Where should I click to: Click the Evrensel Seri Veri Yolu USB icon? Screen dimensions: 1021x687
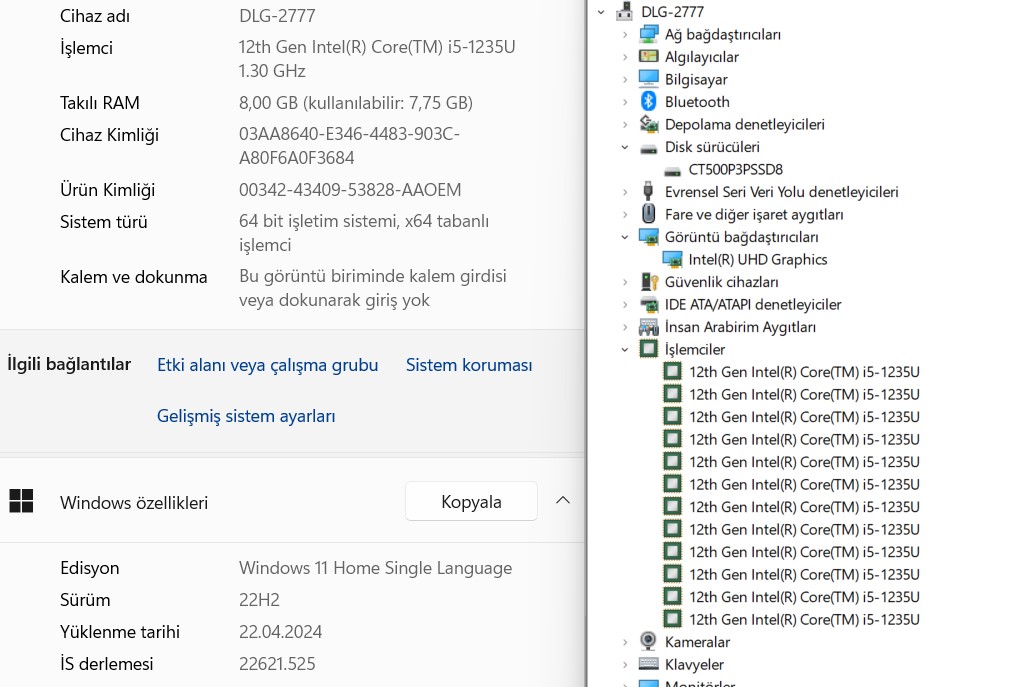point(648,191)
